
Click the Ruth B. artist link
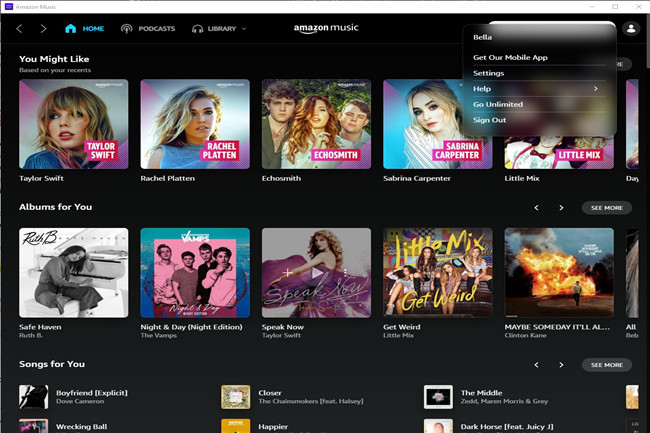click(31, 335)
